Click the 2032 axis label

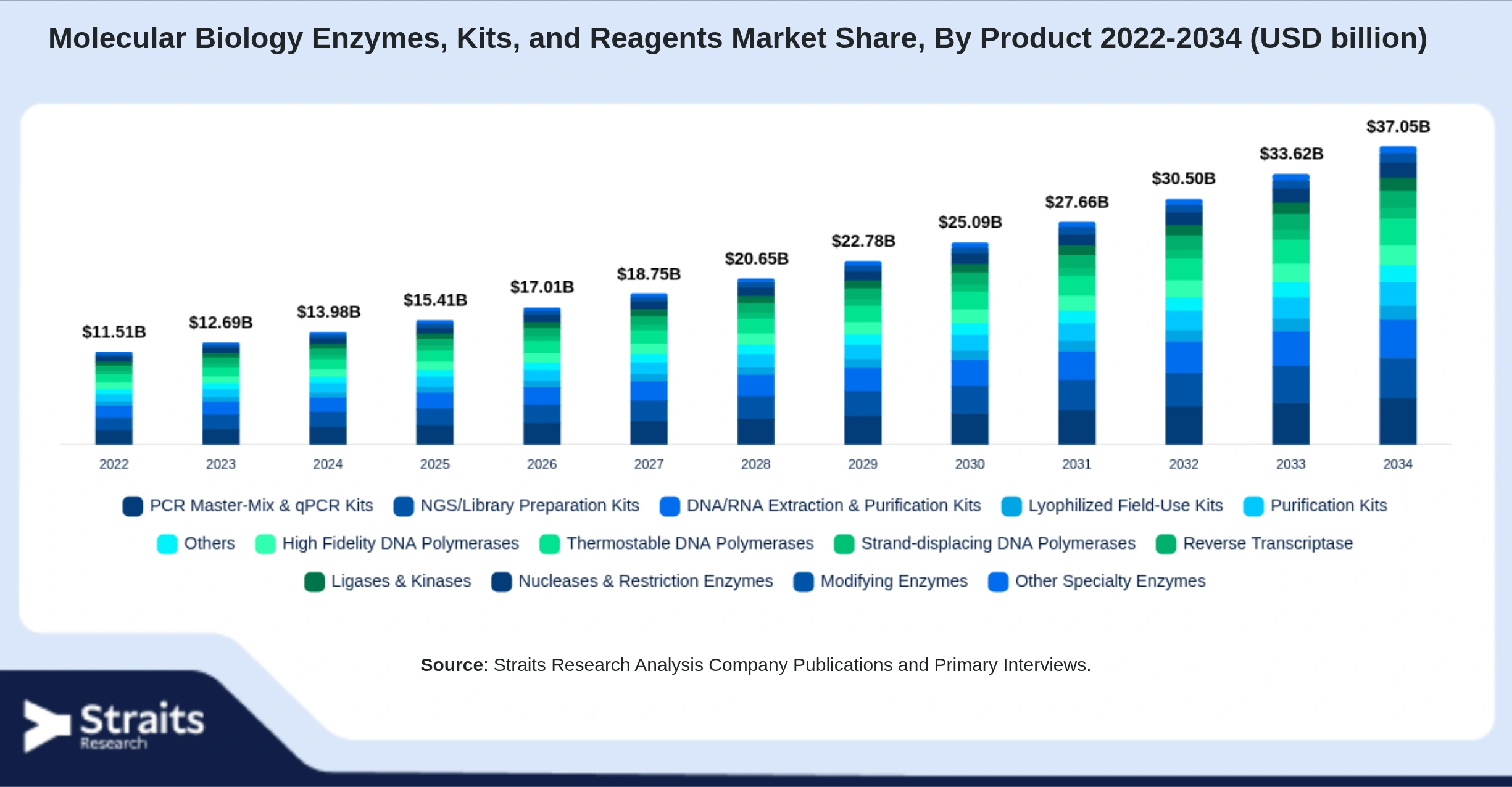coord(1184,464)
